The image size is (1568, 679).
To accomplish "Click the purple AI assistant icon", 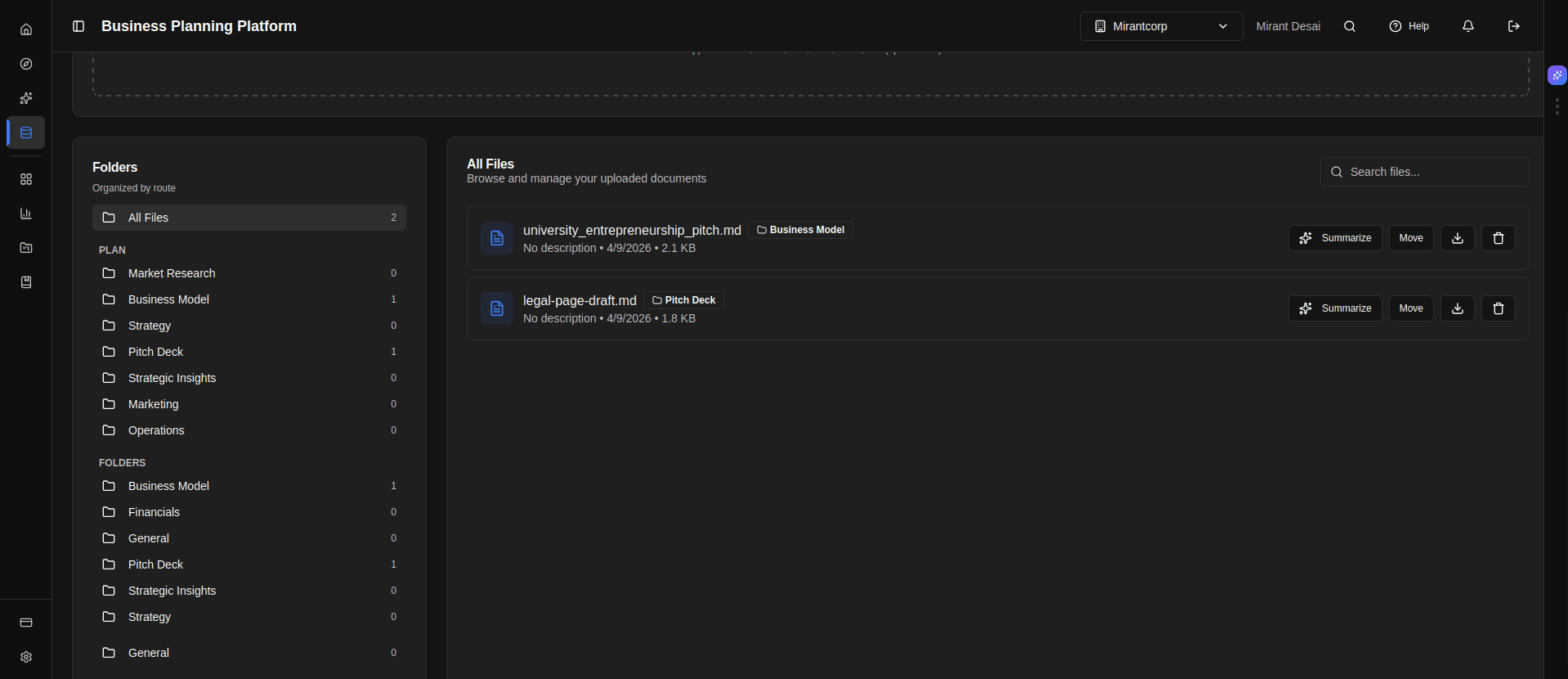I will point(1557,75).
